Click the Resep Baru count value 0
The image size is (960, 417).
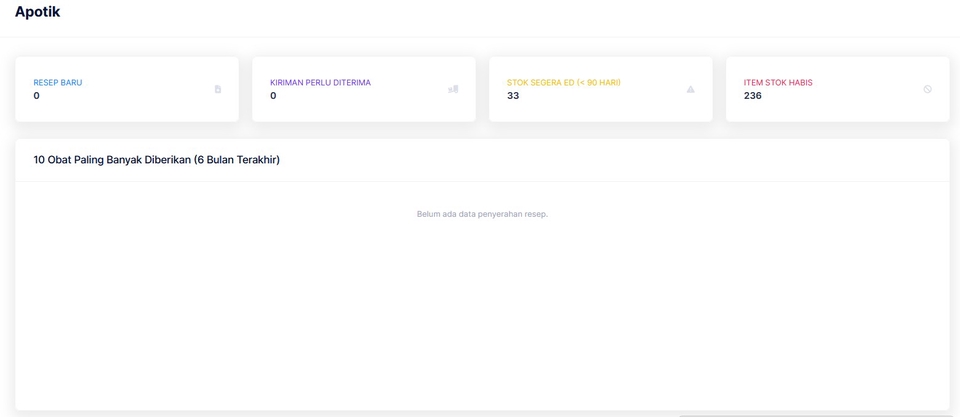[x=37, y=96]
